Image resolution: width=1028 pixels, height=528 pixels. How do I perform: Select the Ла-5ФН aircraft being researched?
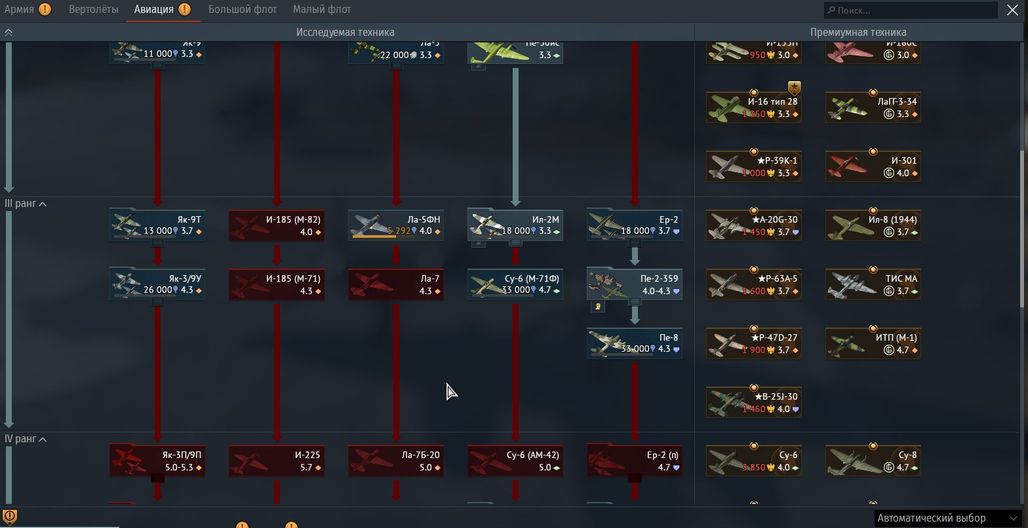(396, 225)
